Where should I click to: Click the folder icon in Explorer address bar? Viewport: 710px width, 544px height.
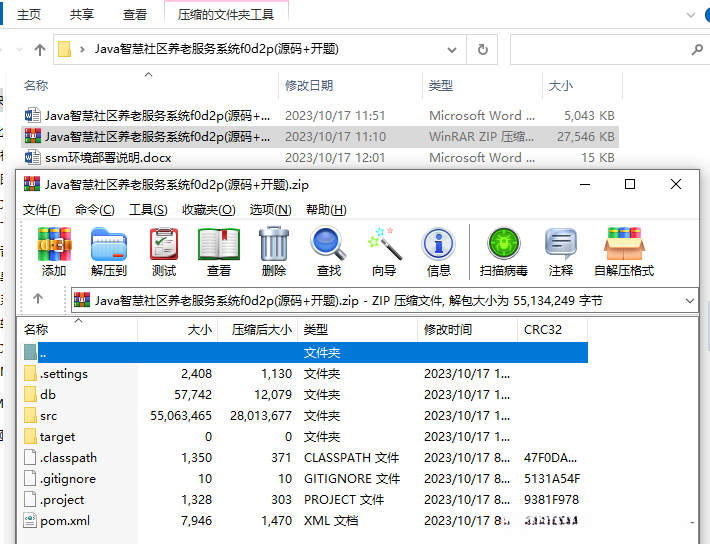(x=64, y=49)
